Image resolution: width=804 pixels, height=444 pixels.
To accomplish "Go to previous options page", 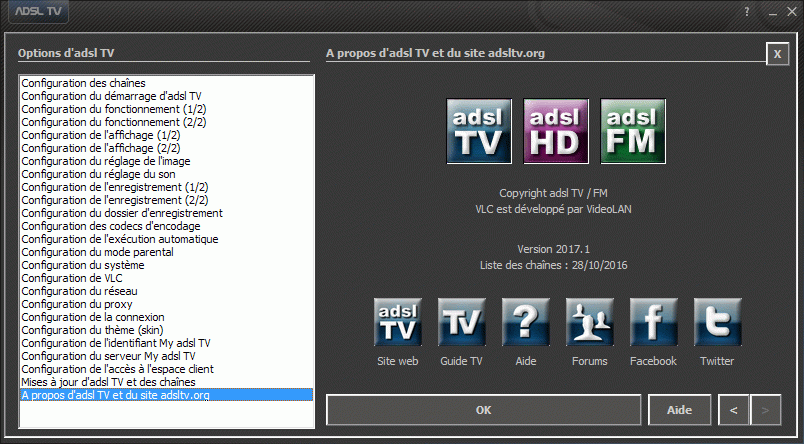I will pyautogui.click(x=734, y=410).
